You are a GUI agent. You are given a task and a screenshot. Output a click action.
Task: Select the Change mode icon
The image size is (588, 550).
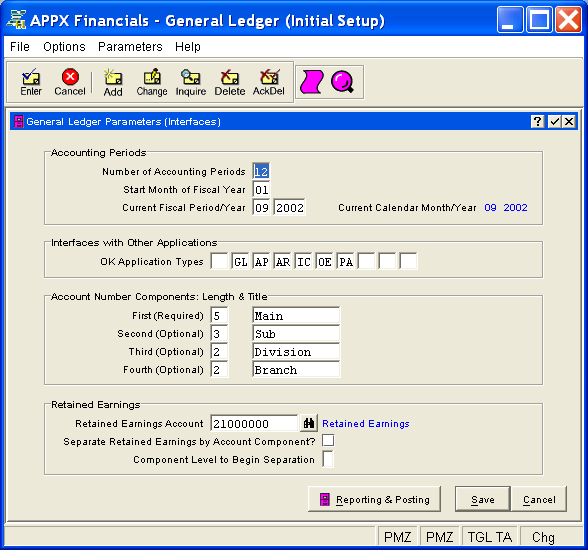152,82
